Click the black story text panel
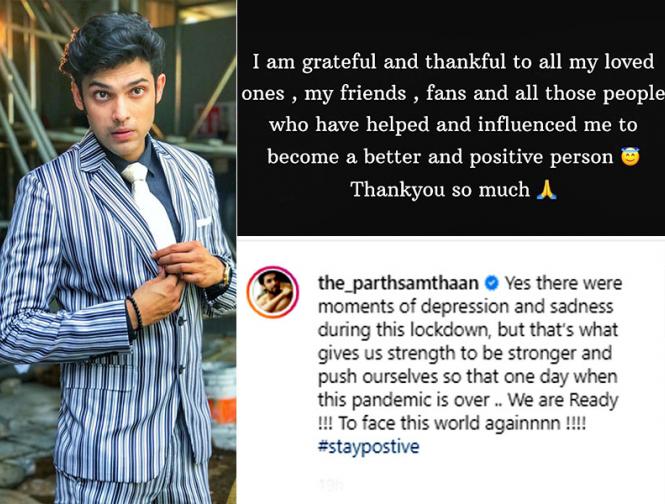This screenshot has width=665, height=504. (451, 118)
